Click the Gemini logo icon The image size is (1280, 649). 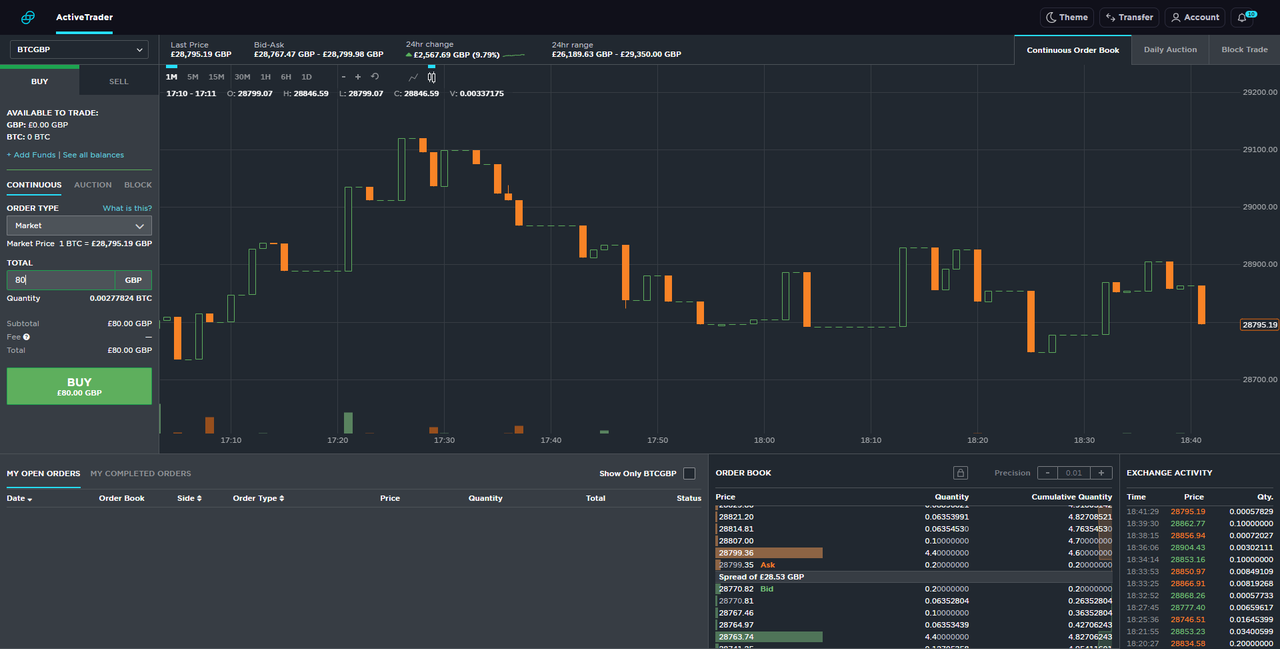[x=28, y=17]
